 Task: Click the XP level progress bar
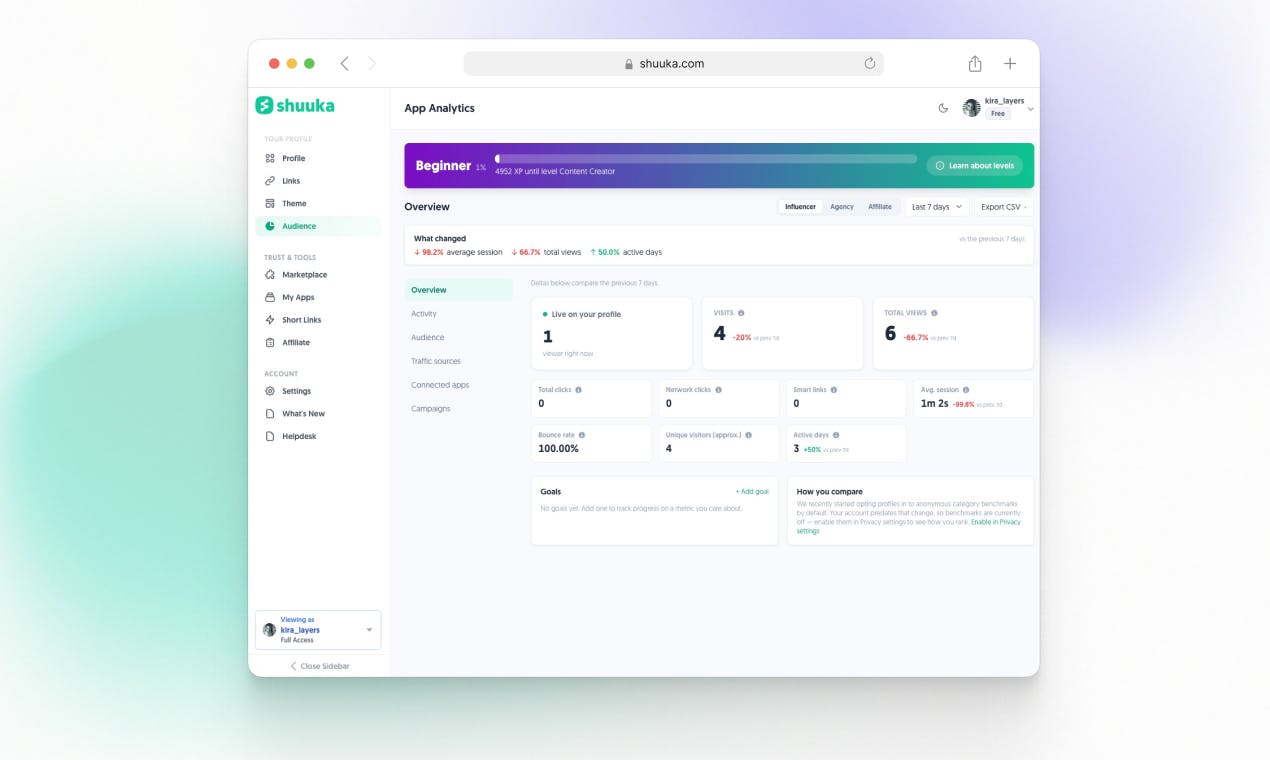pyautogui.click(x=706, y=159)
